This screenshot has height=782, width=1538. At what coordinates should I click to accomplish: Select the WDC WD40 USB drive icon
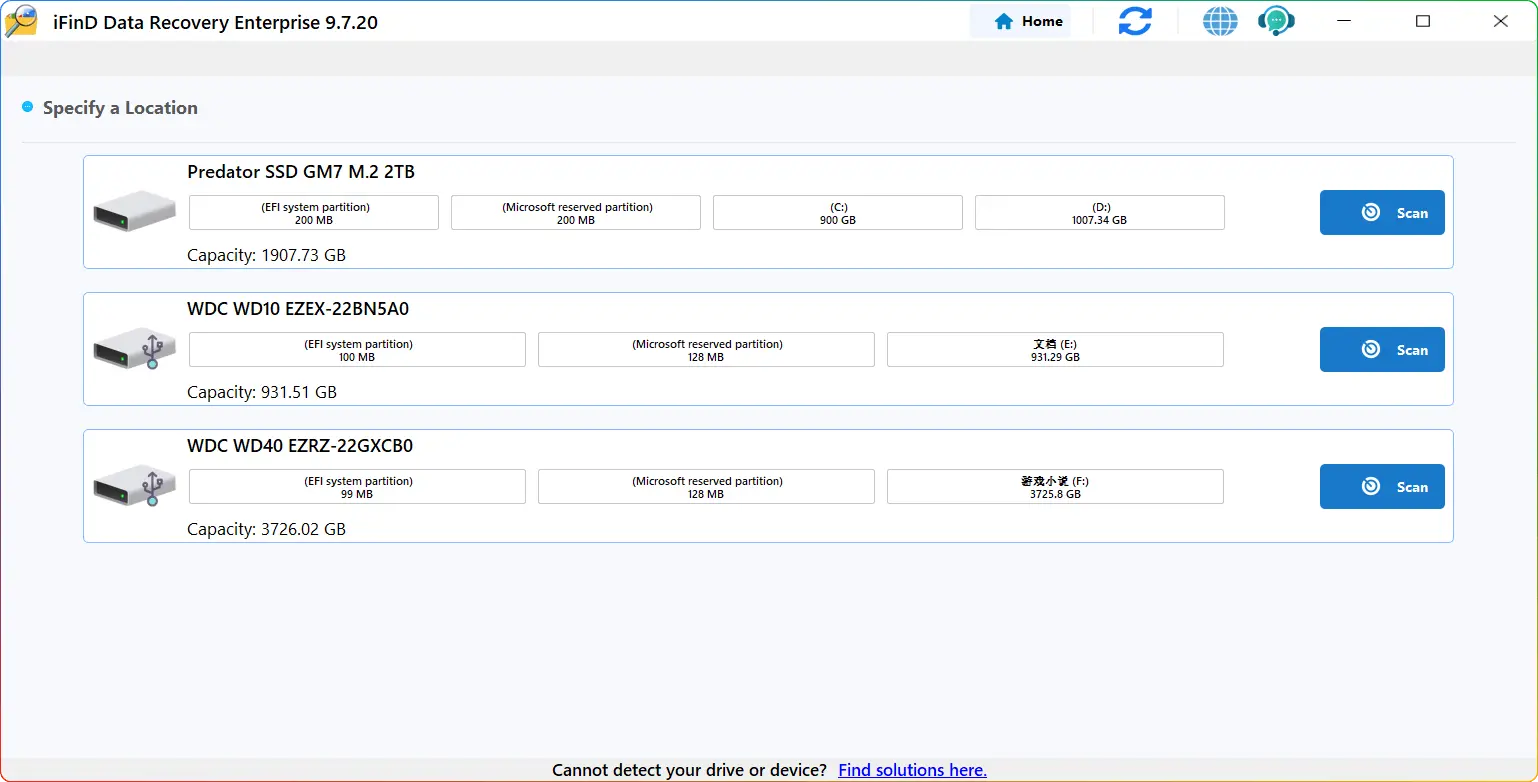coord(134,487)
